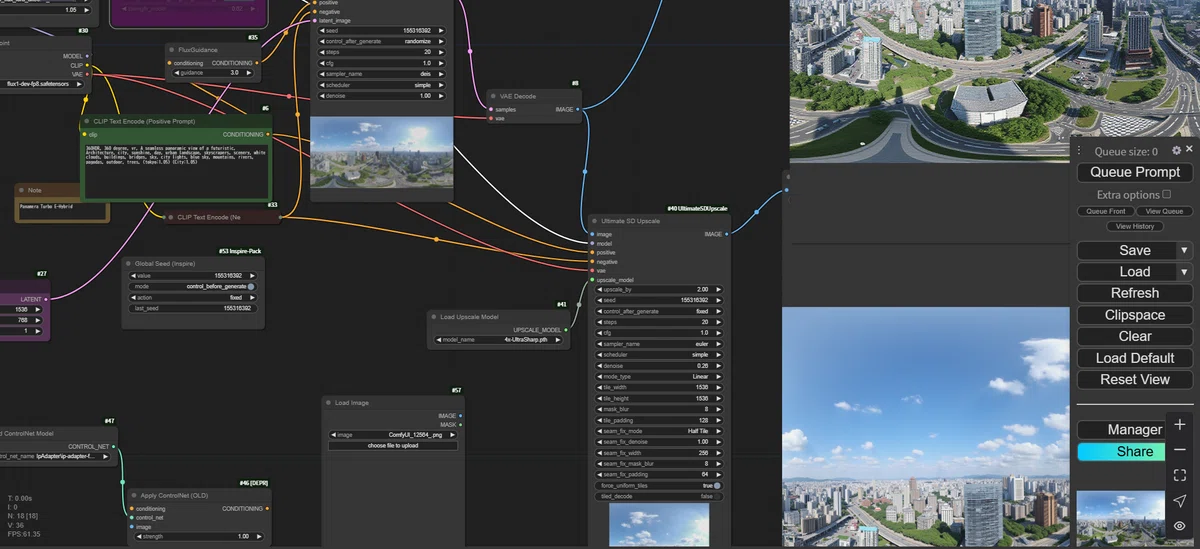Screen dimensions: 1200x549
Task: Click the KSampler seed value 155316392
Action: coord(380,30)
